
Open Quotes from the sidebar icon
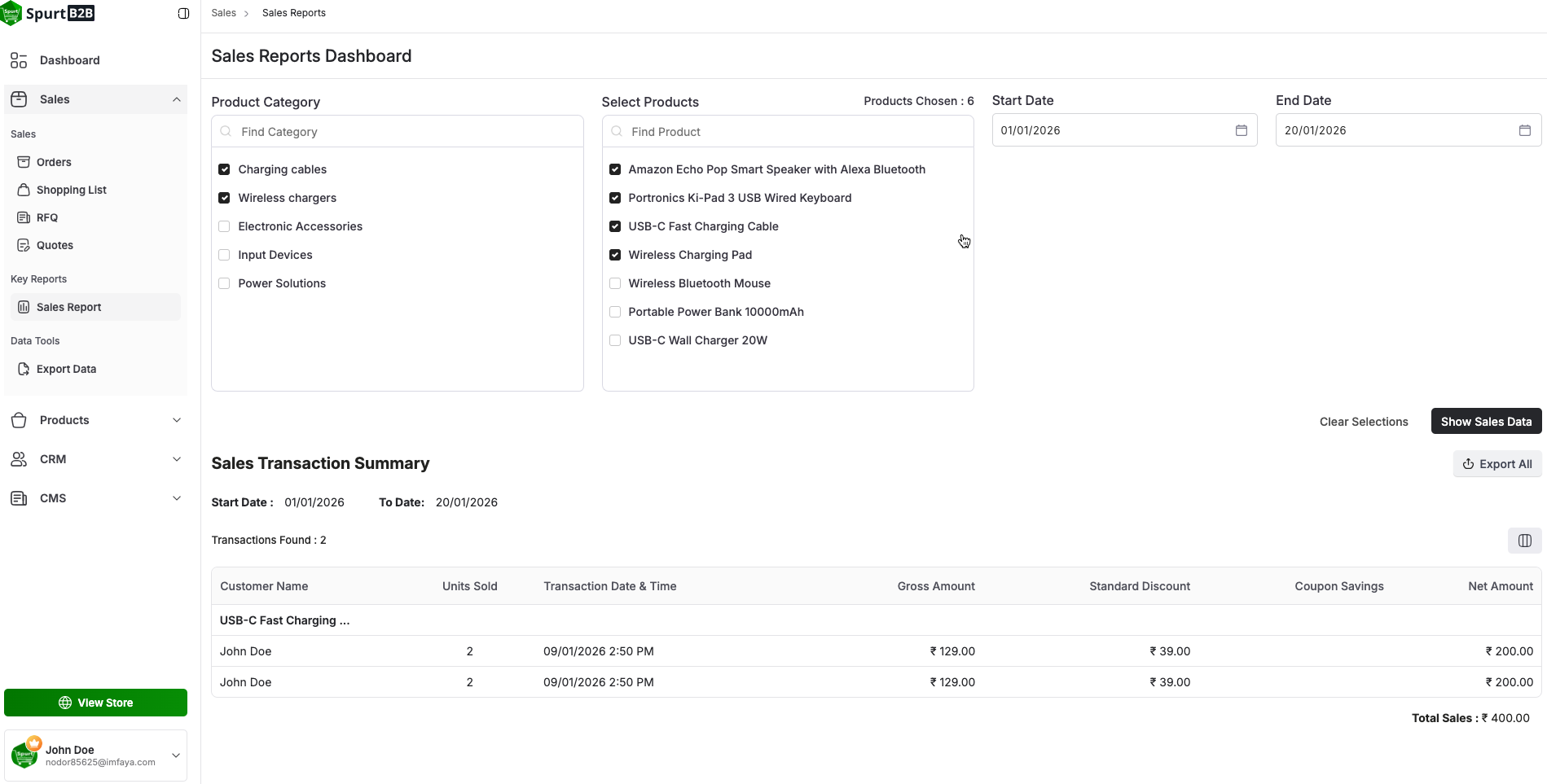[24, 245]
